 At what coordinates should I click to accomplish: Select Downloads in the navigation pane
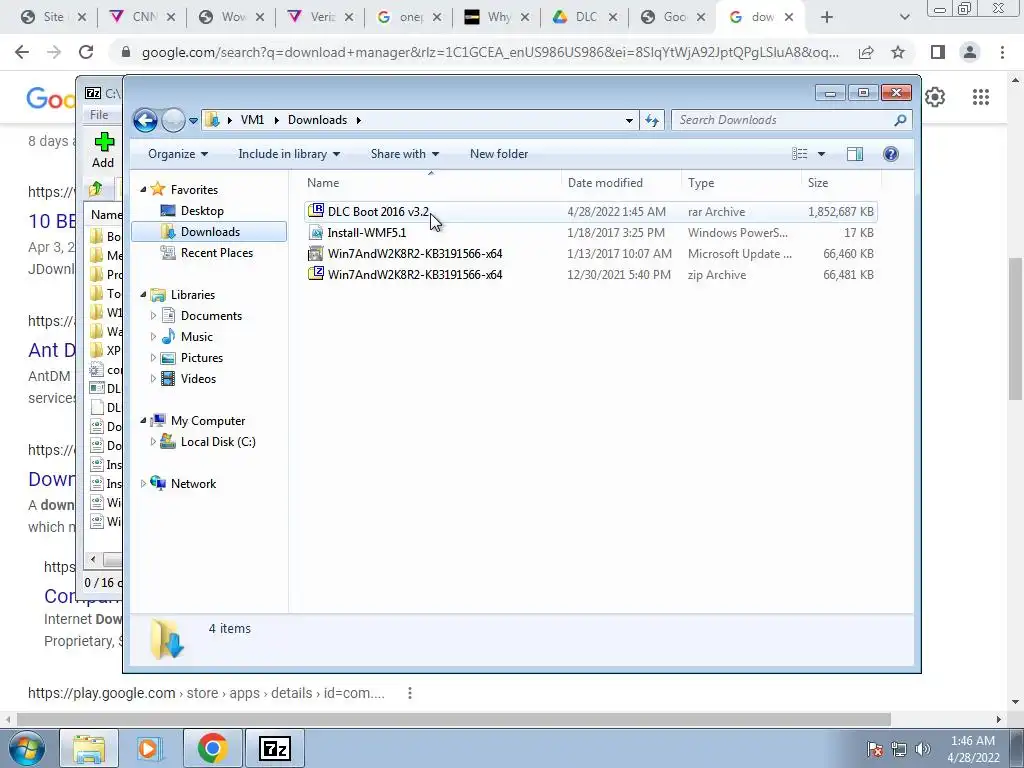click(209, 232)
